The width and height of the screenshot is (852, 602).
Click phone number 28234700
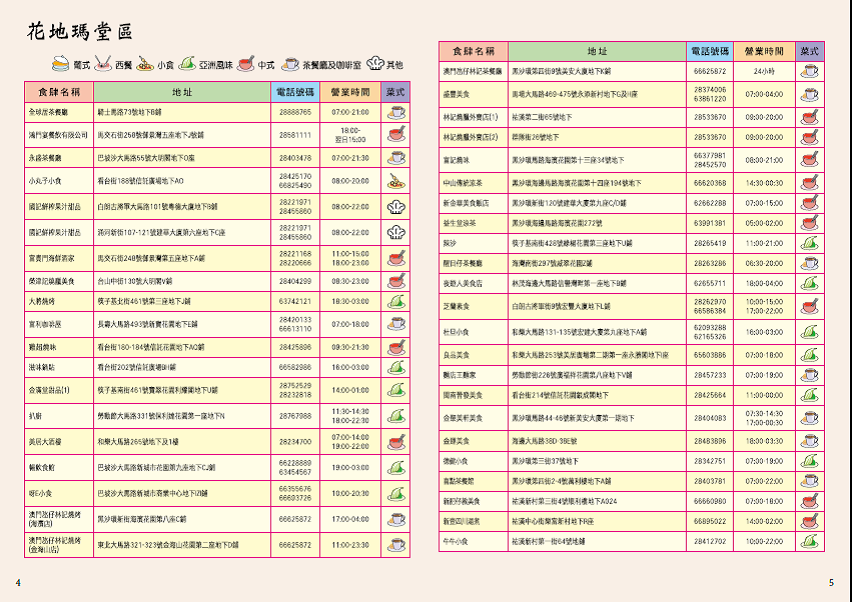pyautogui.click(x=295, y=442)
